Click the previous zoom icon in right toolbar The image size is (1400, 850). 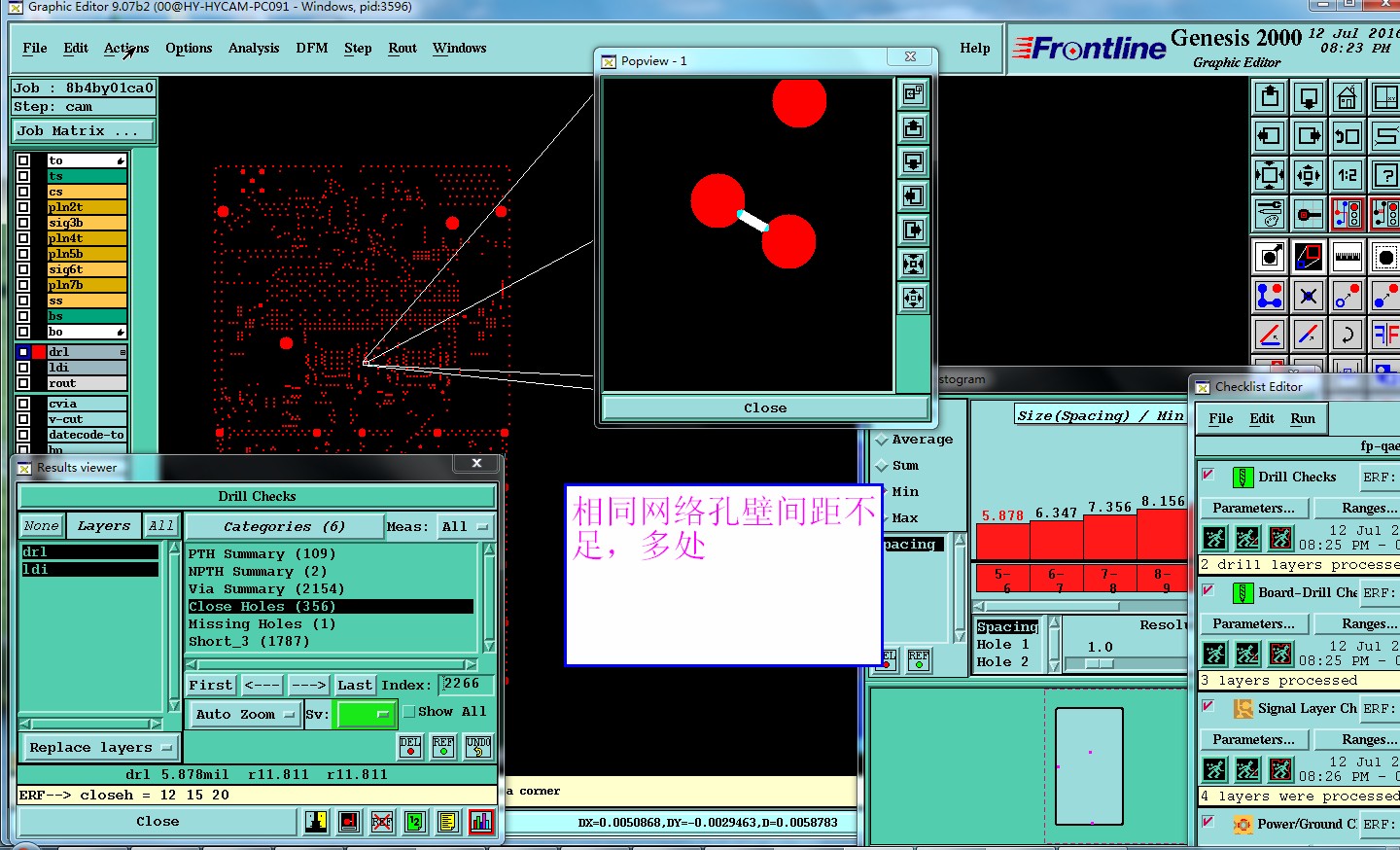pos(1347,136)
